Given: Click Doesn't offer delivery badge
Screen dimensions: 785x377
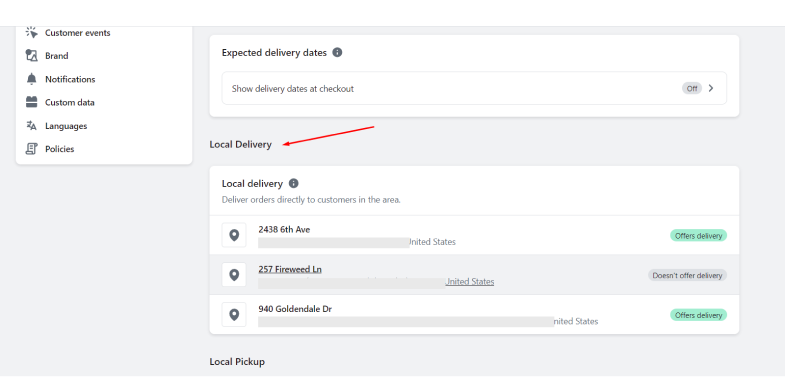Looking at the screenshot, I should tap(687, 275).
